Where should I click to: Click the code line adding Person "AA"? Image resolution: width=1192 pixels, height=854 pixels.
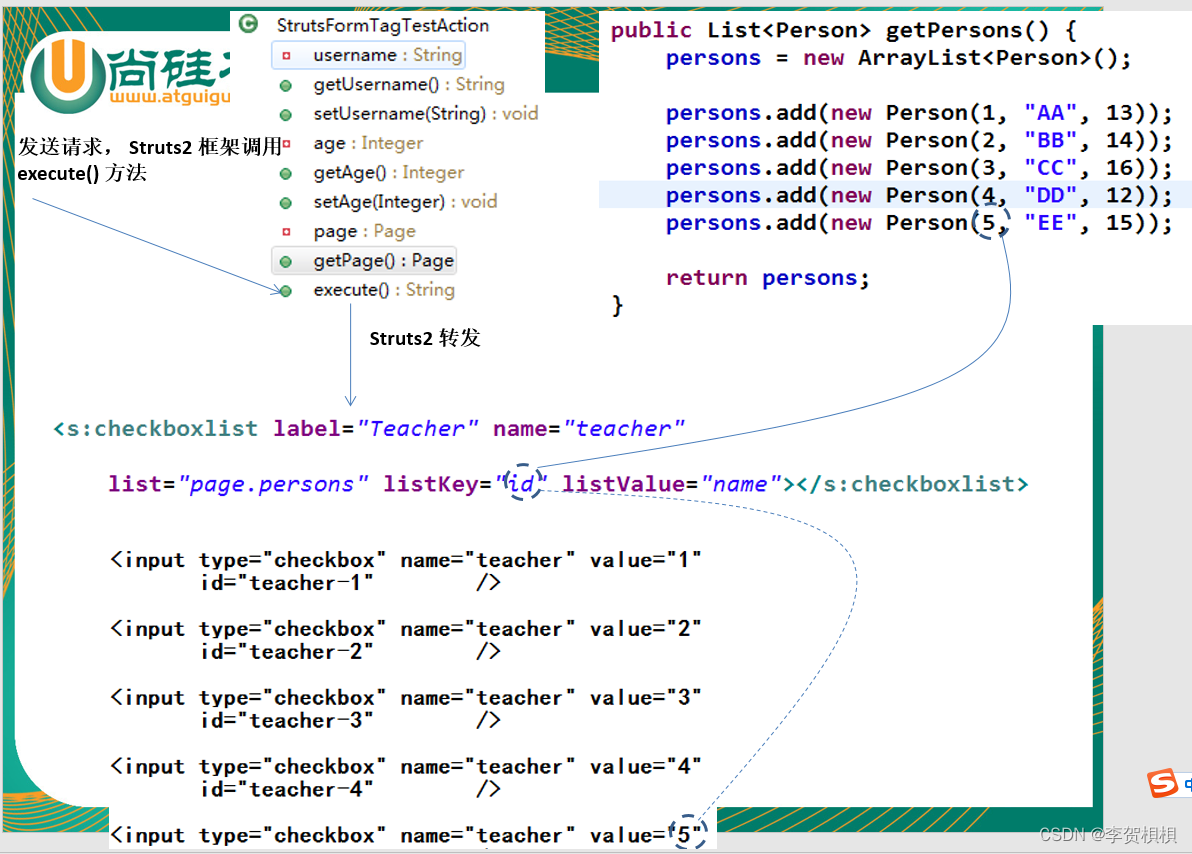919,113
